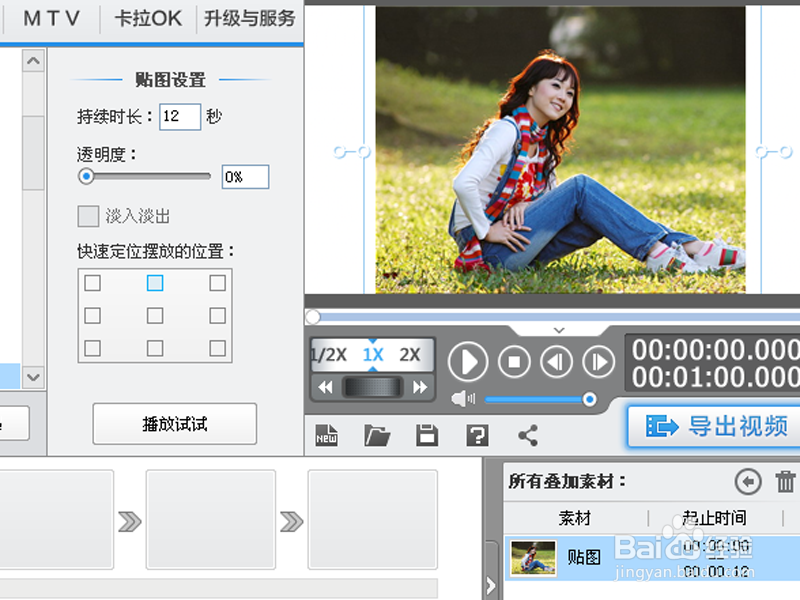Select 2X playback speed
The image size is (800, 600).
point(410,355)
